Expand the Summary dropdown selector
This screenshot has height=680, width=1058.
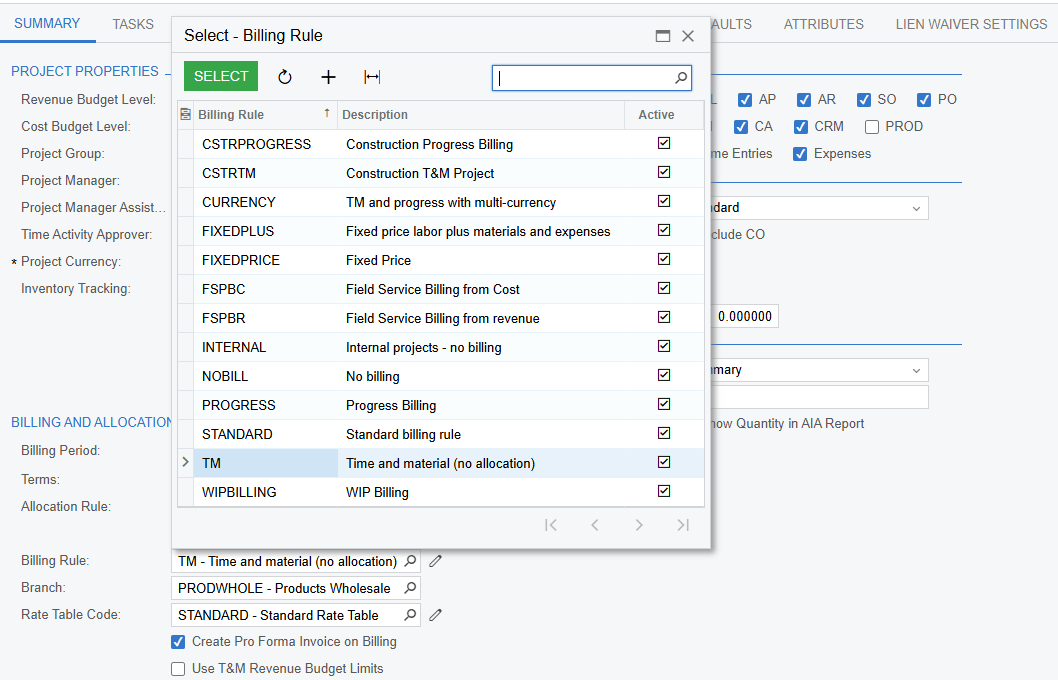916,370
